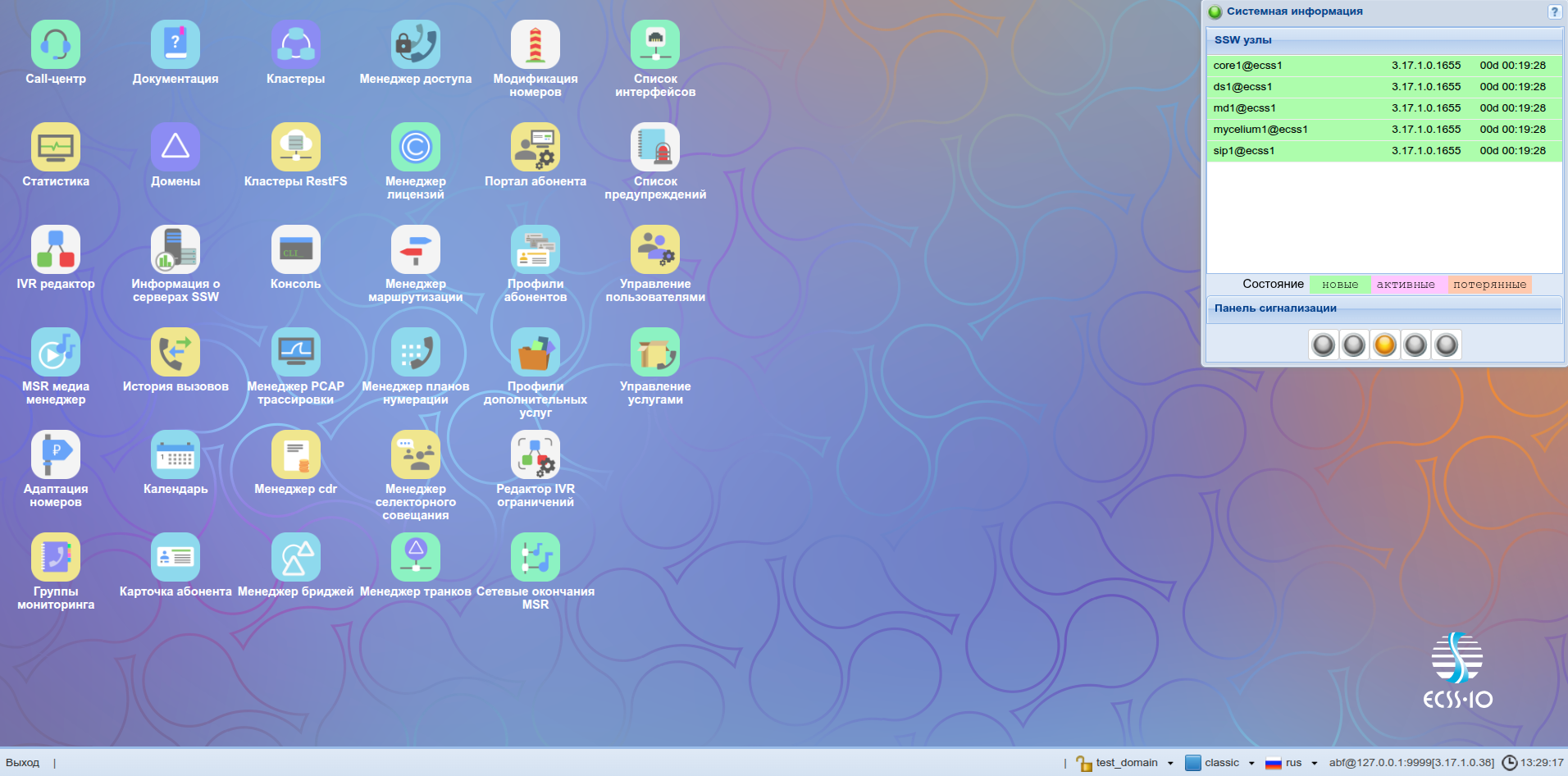Image resolution: width=1568 pixels, height=776 pixels.
Task: Open the Call-центр application
Action: tap(56, 44)
